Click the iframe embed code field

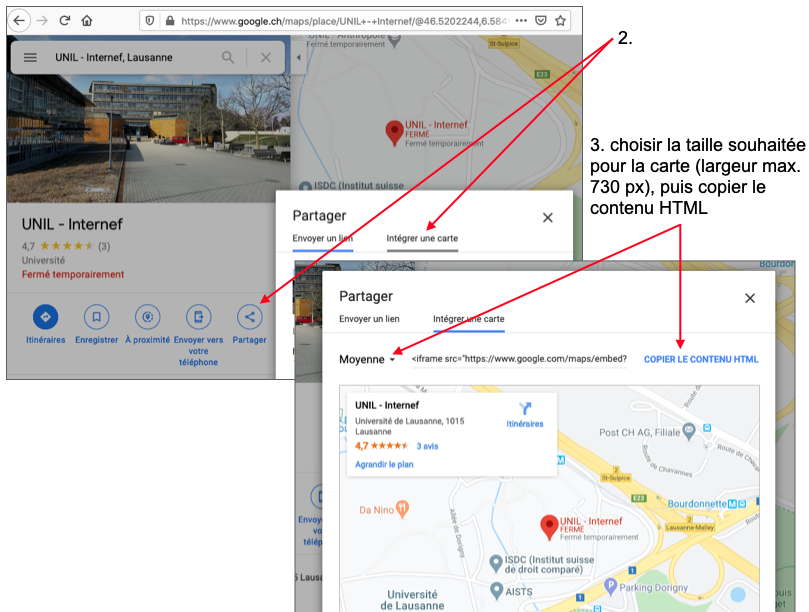pos(519,359)
